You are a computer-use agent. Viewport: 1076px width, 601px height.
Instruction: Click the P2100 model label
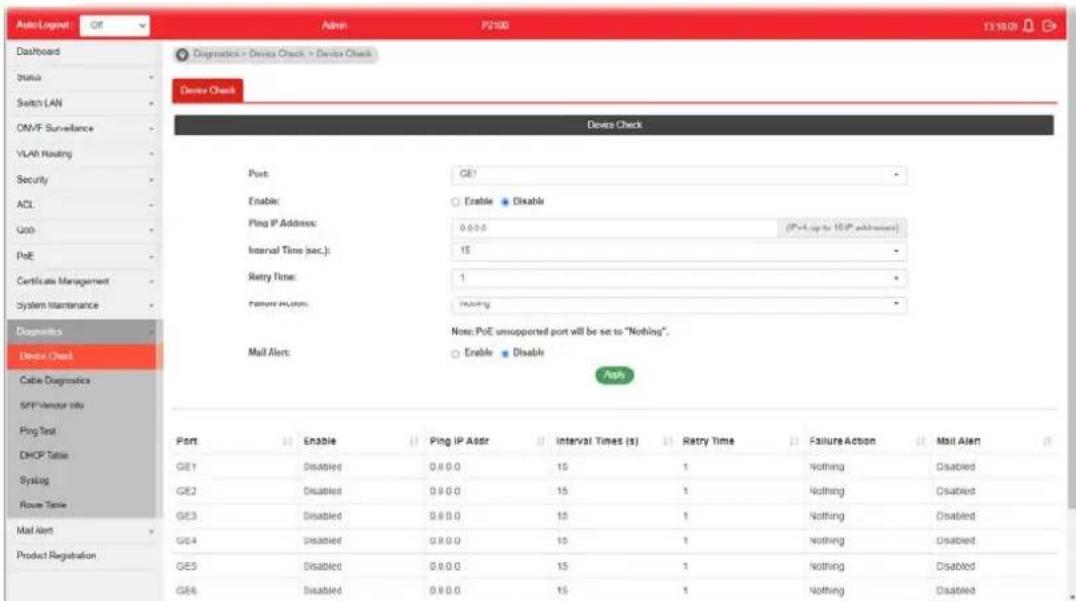coord(495,25)
